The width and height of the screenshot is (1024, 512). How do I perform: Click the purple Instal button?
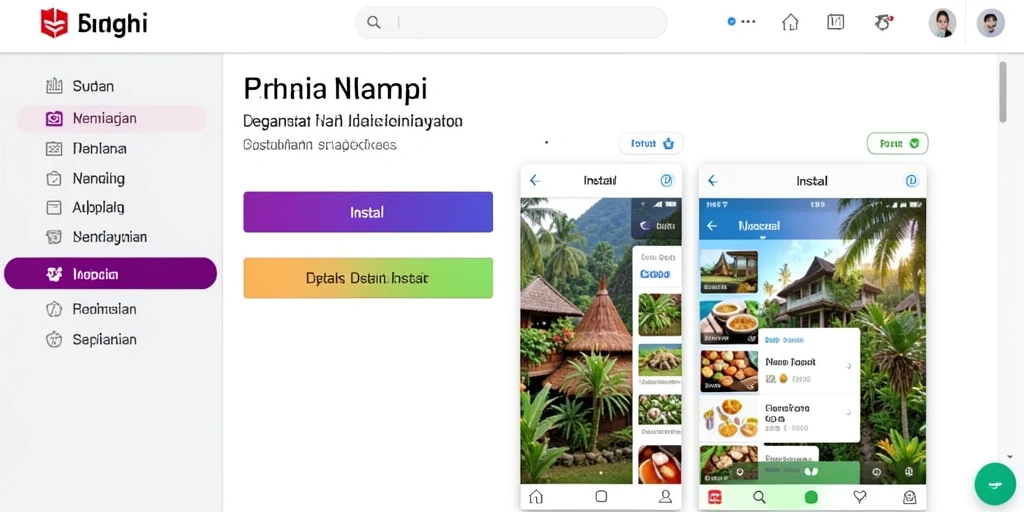(368, 212)
